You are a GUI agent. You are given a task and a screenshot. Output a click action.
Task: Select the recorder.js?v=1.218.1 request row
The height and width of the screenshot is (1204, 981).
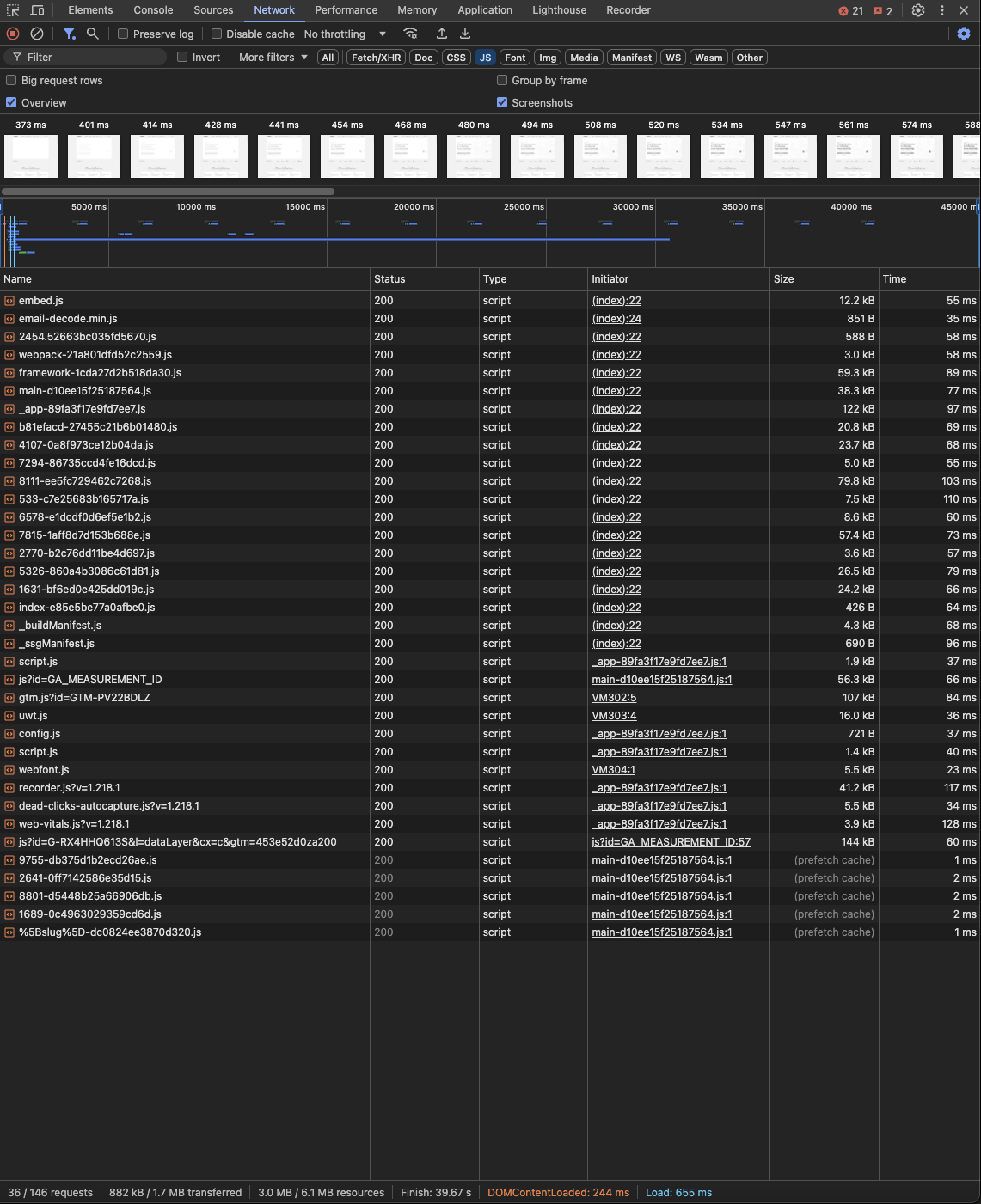click(490, 788)
